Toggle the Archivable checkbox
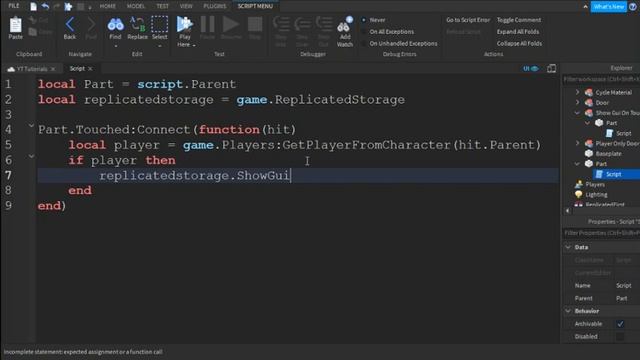This screenshot has width=640, height=360. (x=620, y=324)
